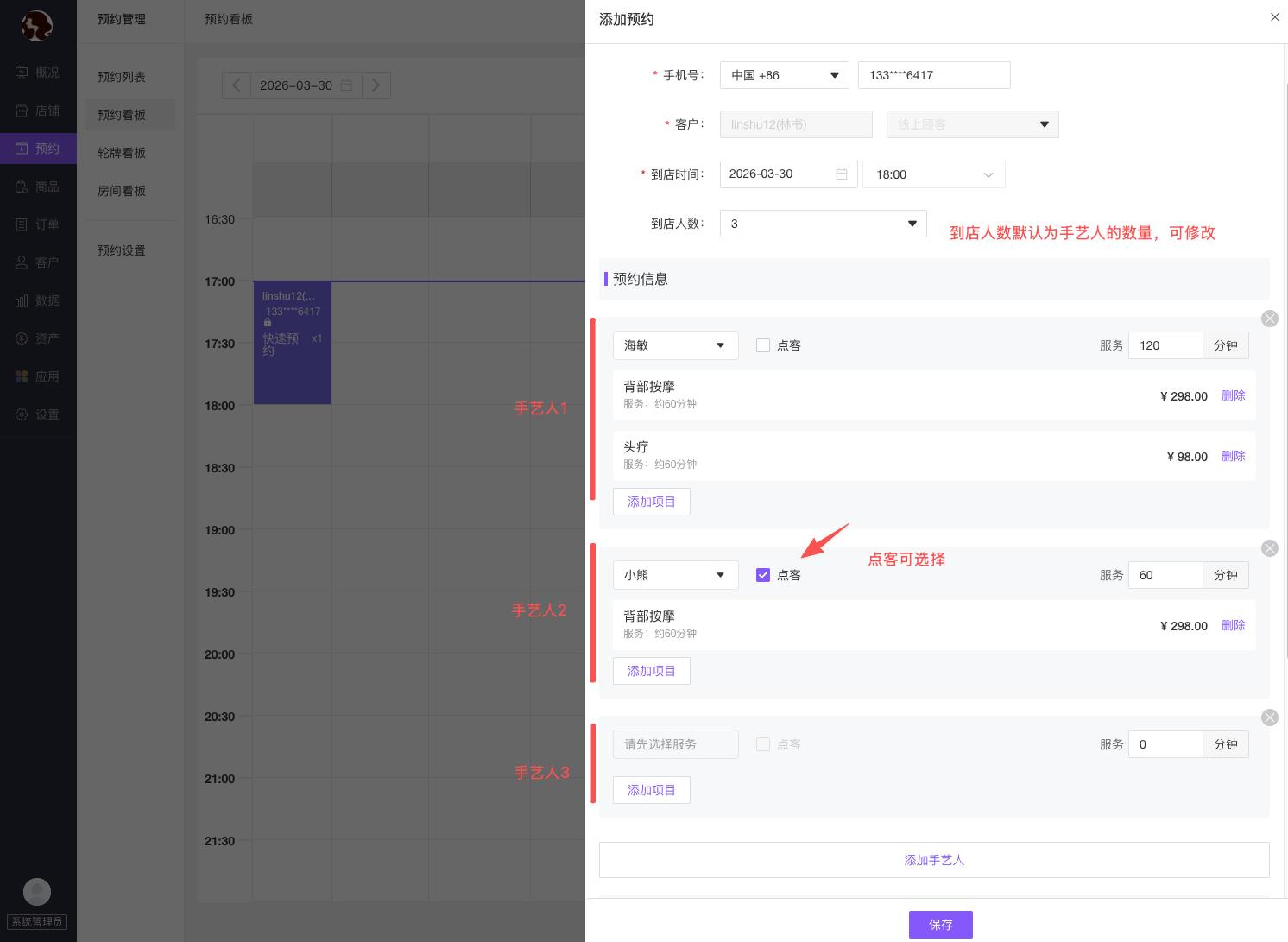
Task: Switch to 轮牌看板 menu item
Action: tap(122, 153)
